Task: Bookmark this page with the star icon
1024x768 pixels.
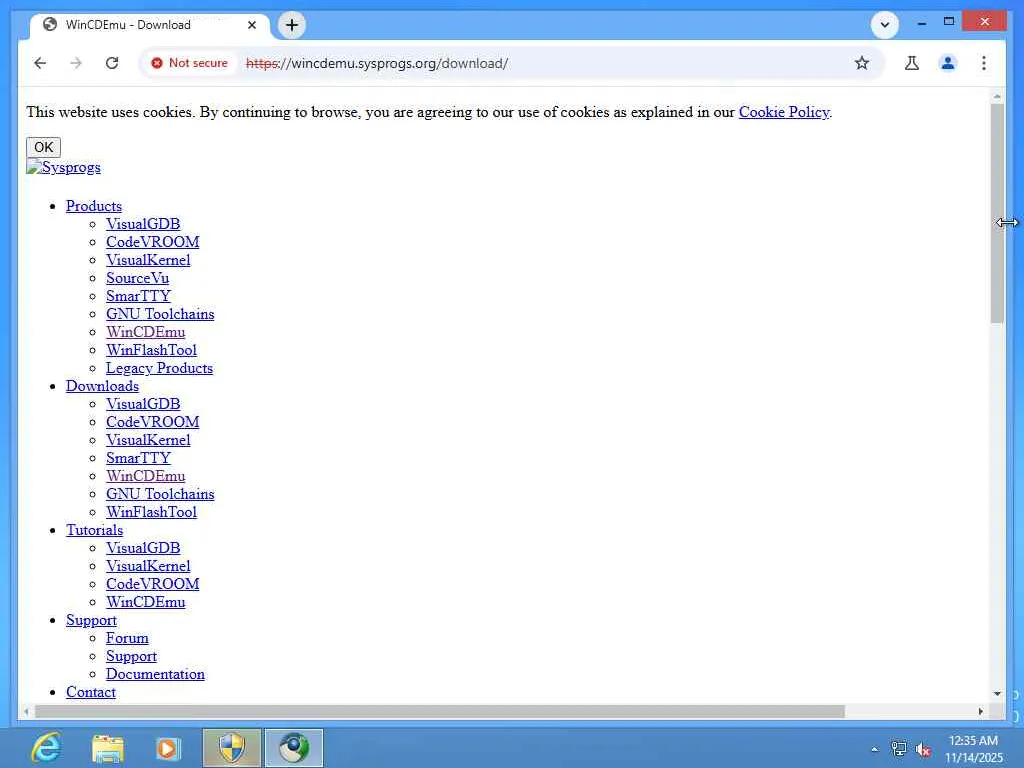Action: (862, 63)
